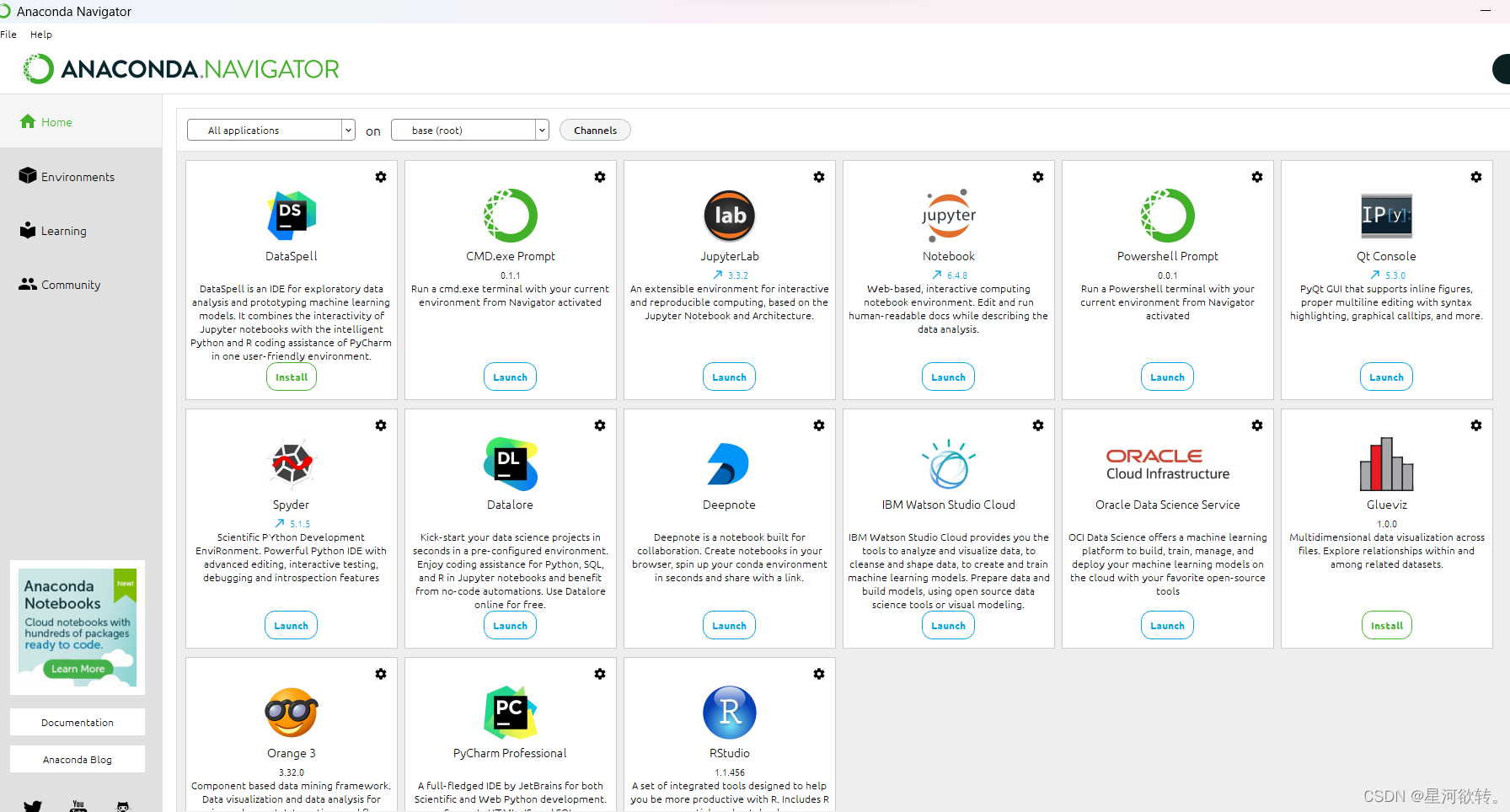Viewport: 1510px width, 812px height.
Task: Launch Jupyter Notebook
Action: [x=949, y=377]
